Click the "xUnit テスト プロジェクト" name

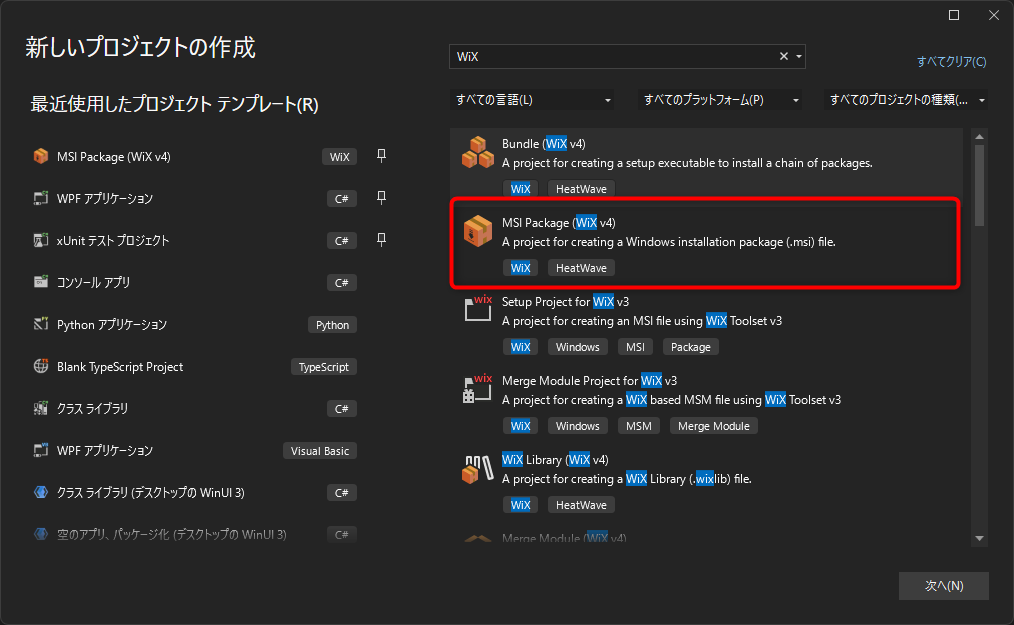pyautogui.click(x=113, y=241)
